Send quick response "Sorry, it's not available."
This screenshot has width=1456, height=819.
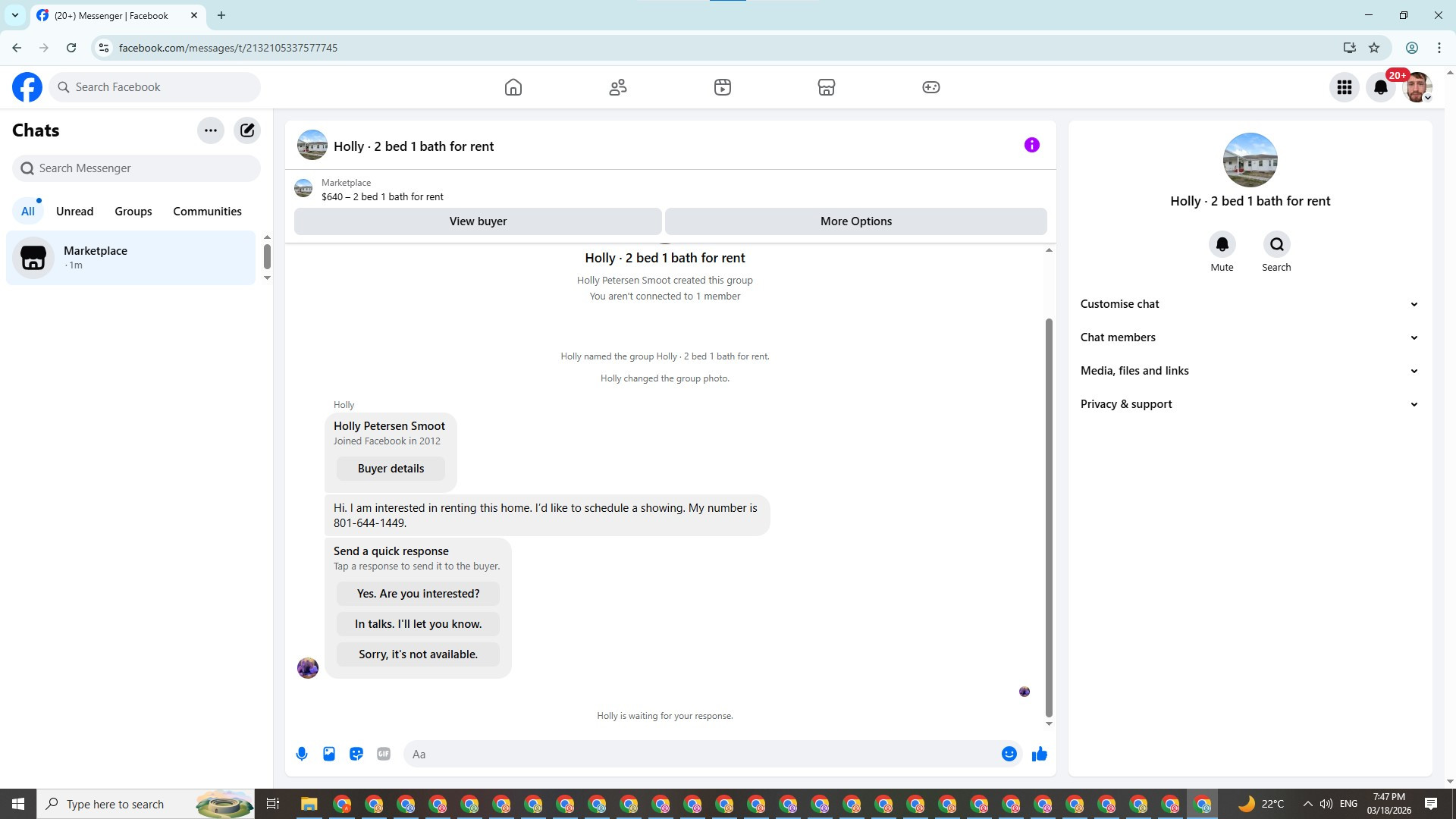tap(418, 654)
